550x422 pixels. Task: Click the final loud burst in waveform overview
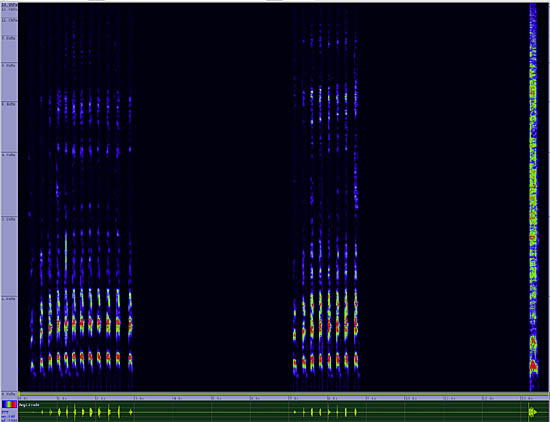pos(532,411)
